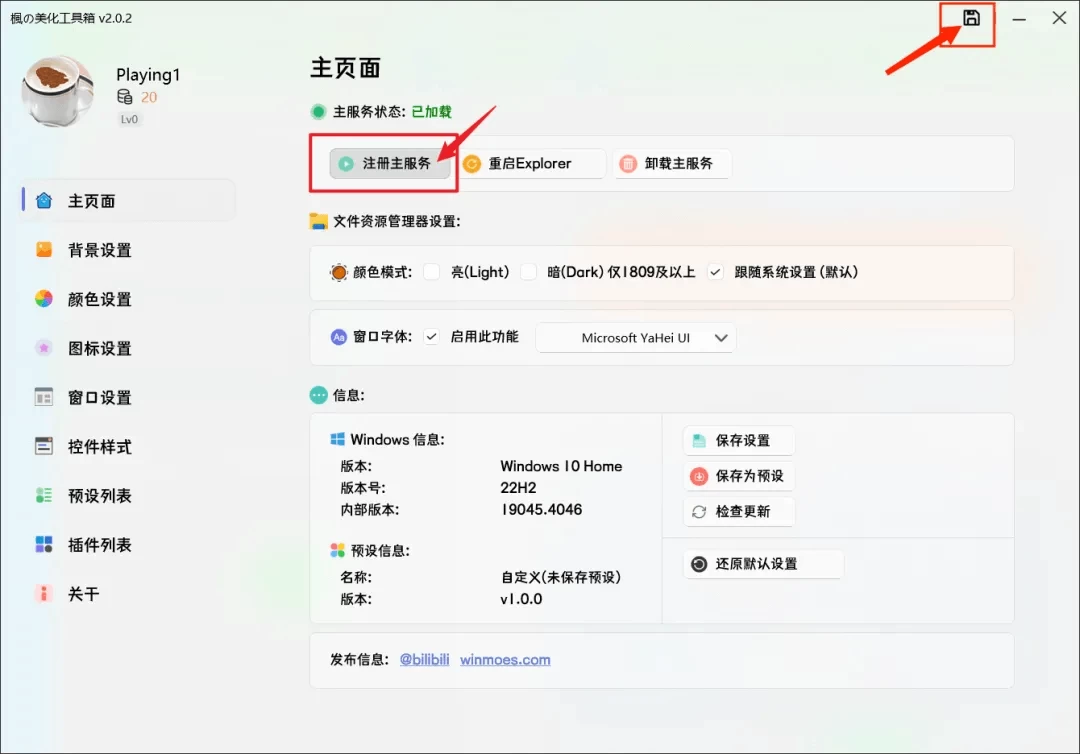
Task: Click the Aa icon beside 窗口字体
Action: click(339, 337)
